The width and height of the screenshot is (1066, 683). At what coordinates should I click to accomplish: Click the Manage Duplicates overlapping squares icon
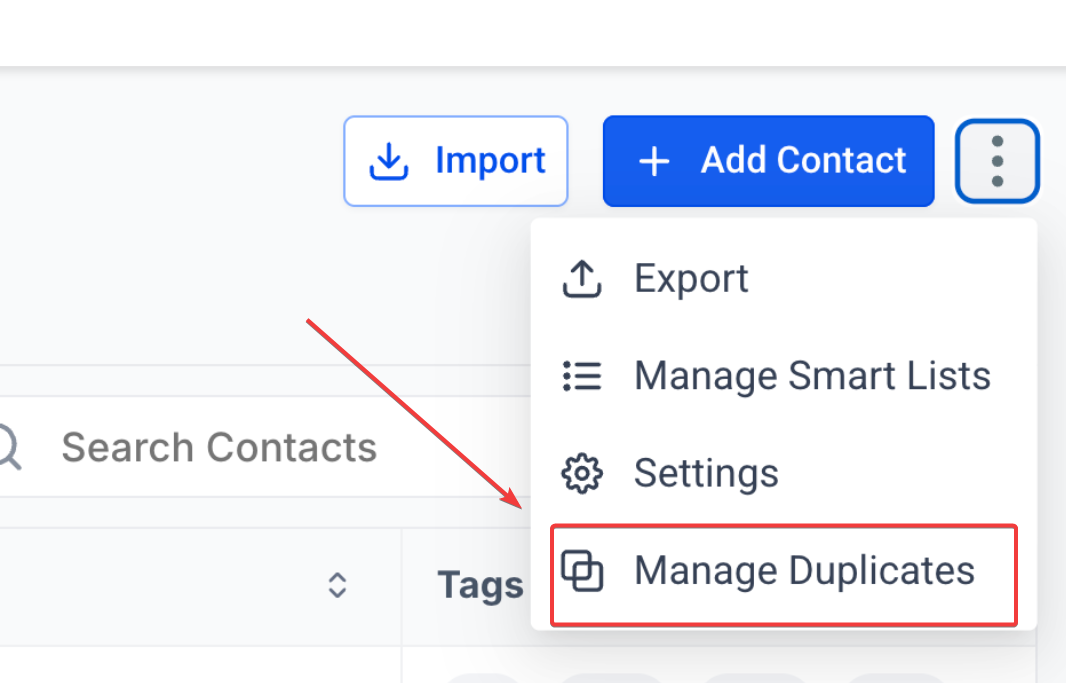tap(582, 571)
